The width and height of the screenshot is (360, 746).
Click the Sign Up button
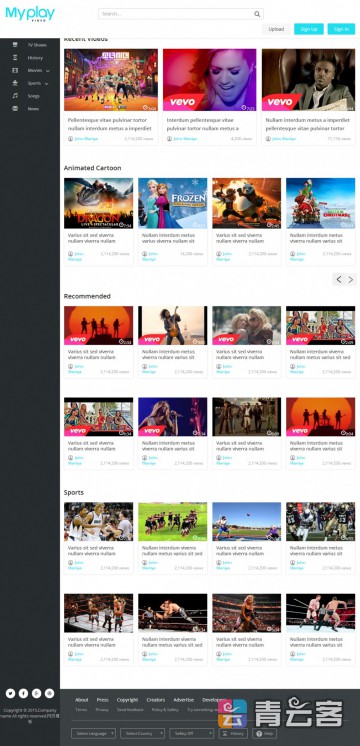coord(309,29)
